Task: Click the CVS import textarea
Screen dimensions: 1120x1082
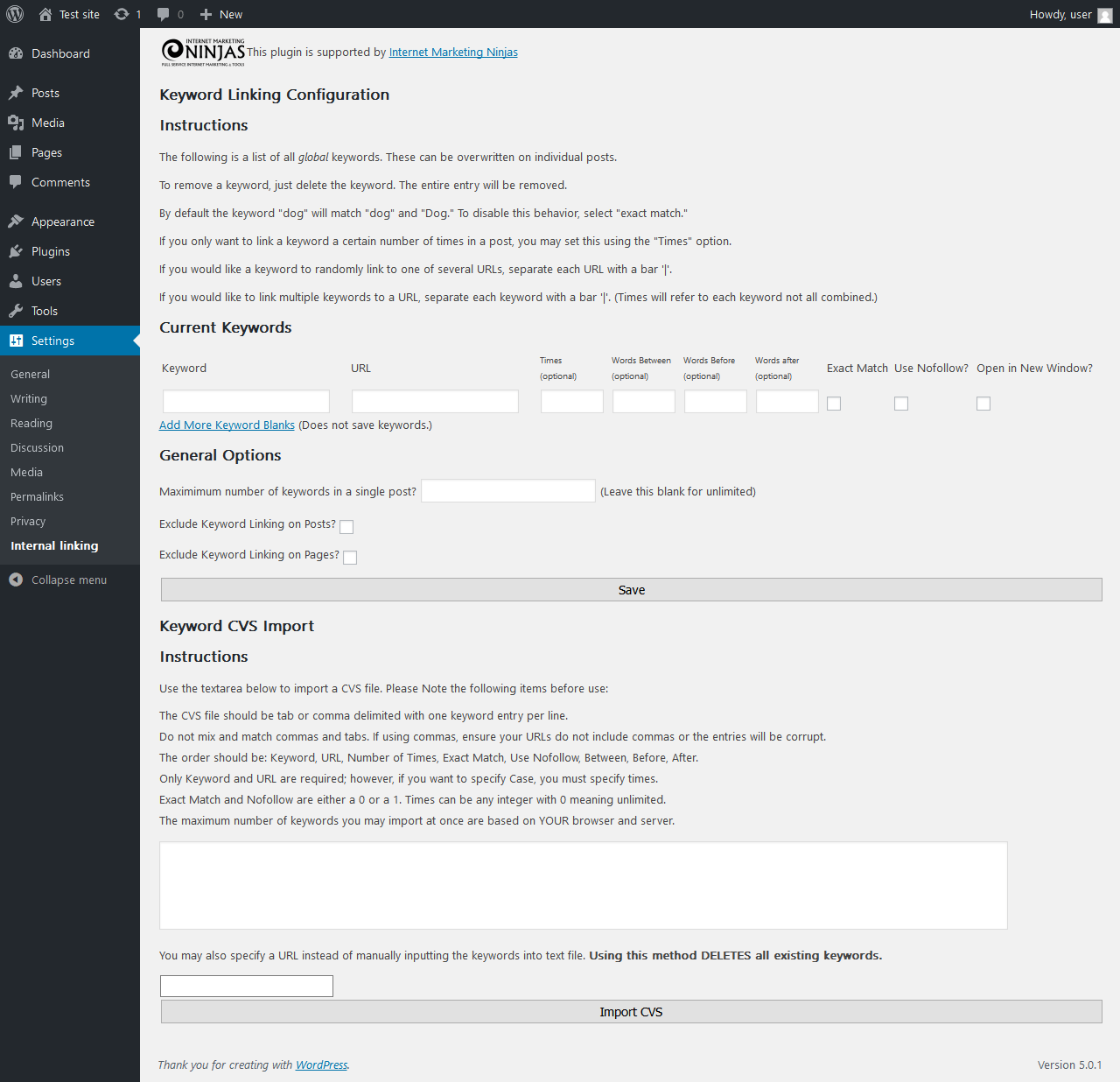Action: coord(584,886)
